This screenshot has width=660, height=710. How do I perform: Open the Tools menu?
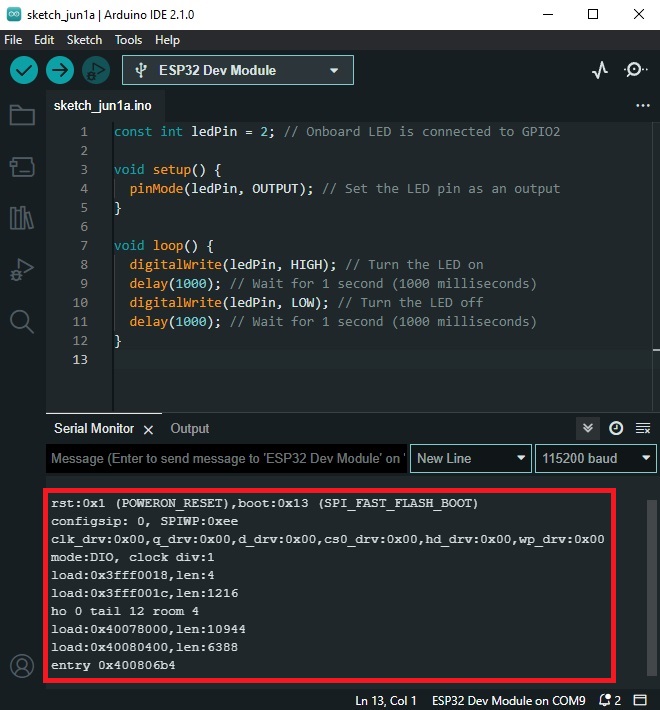(128, 40)
